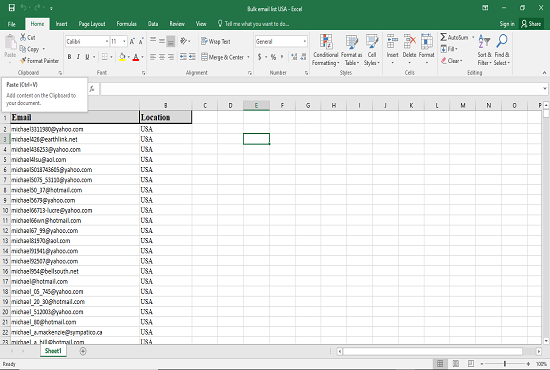Image resolution: width=550 pixels, height=370 pixels.
Task: Apply percent style
Action: pyautogui.click(x=273, y=57)
